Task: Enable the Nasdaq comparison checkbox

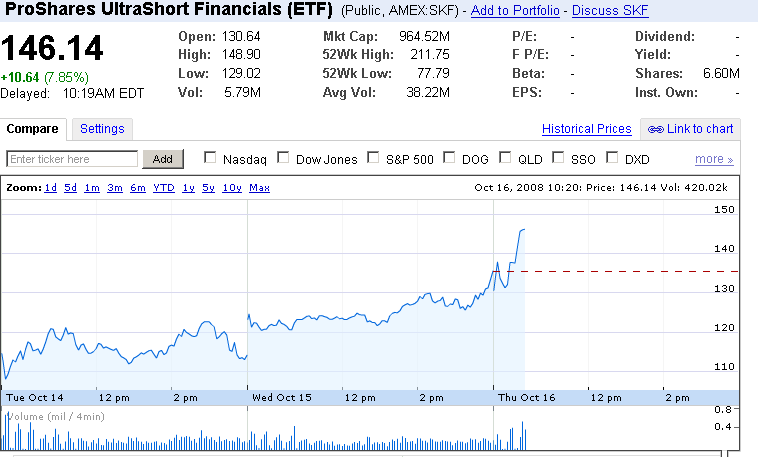Action: click(x=210, y=158)
